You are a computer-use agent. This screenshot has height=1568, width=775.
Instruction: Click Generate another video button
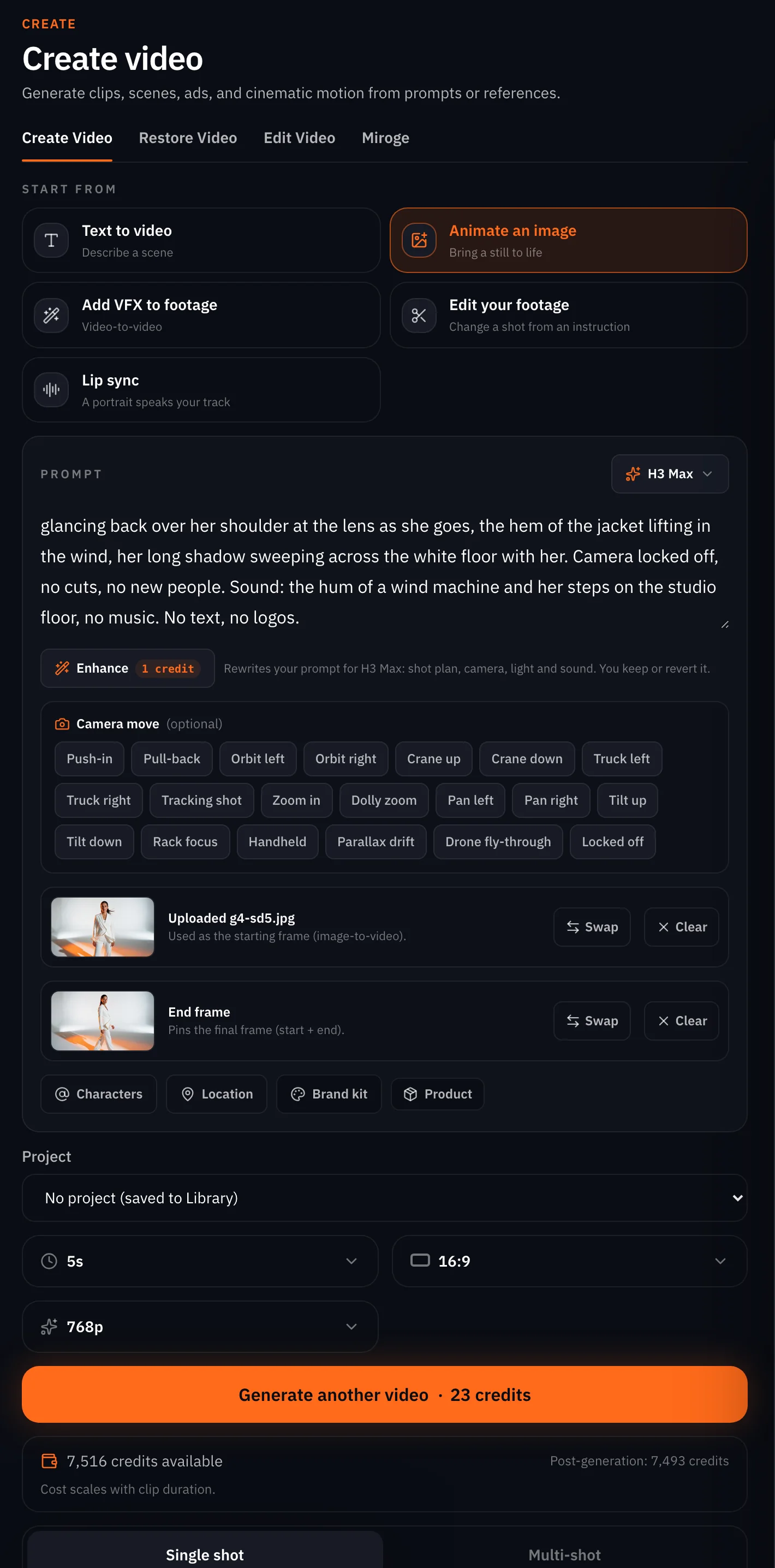[384, 1394]
